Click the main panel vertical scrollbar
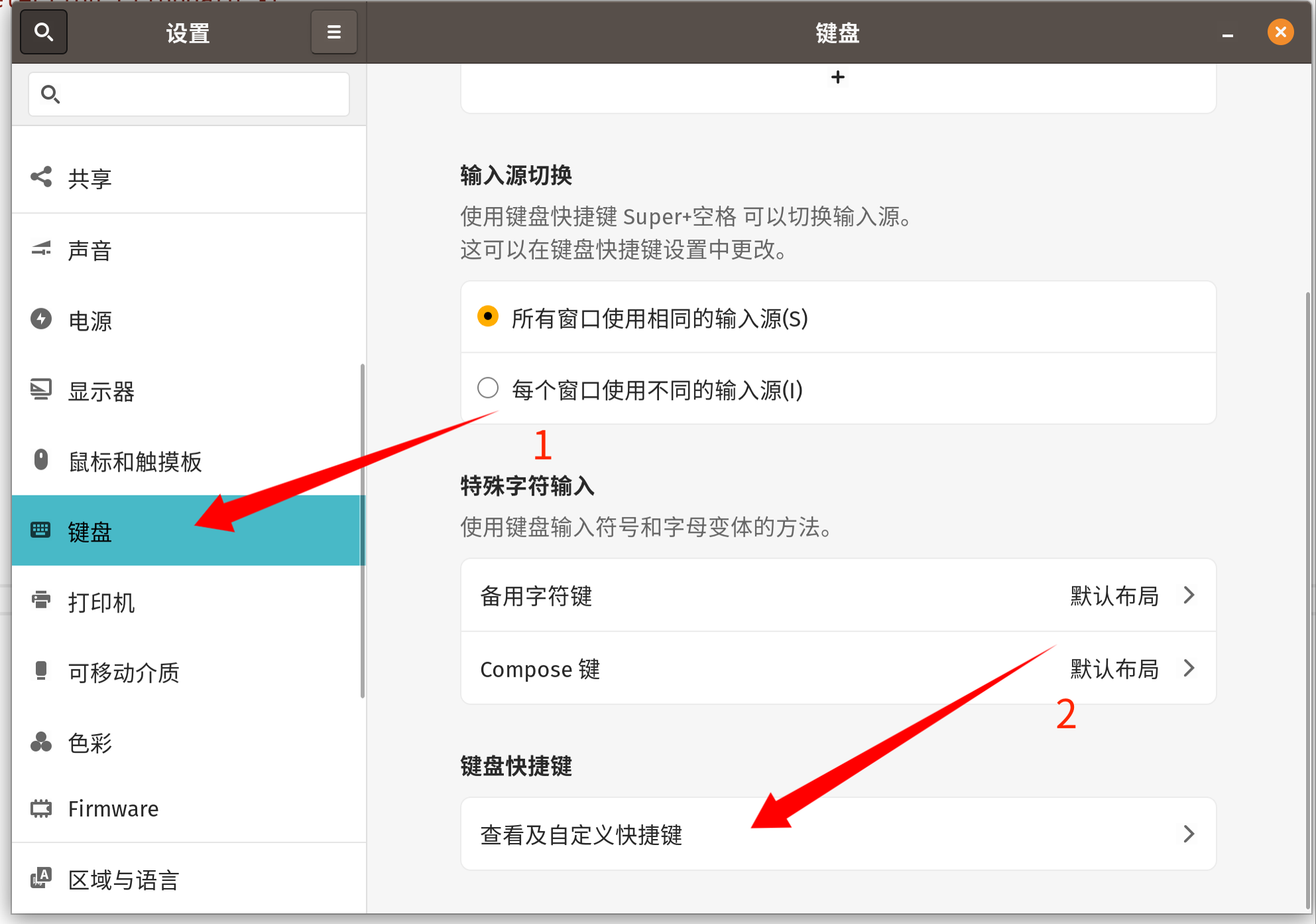This screenshot has height=924, width=1316. pos(1307,600)
